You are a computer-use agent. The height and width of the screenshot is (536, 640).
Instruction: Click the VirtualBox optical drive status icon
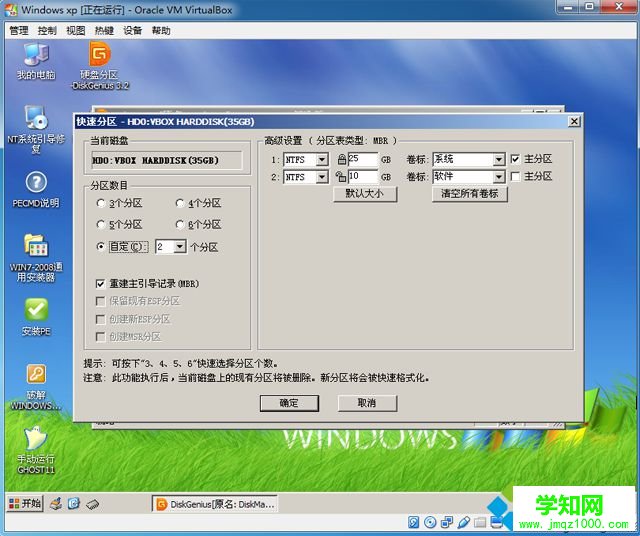[x=430, y=522]
